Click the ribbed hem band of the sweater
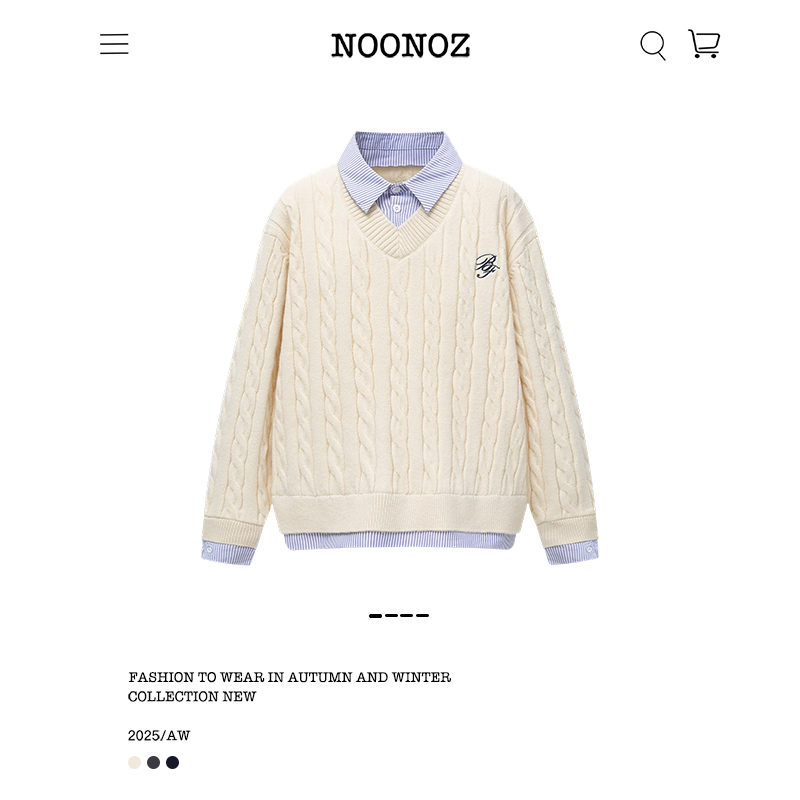The height and width of the screenshot is (800, 800). coord(399,513)
